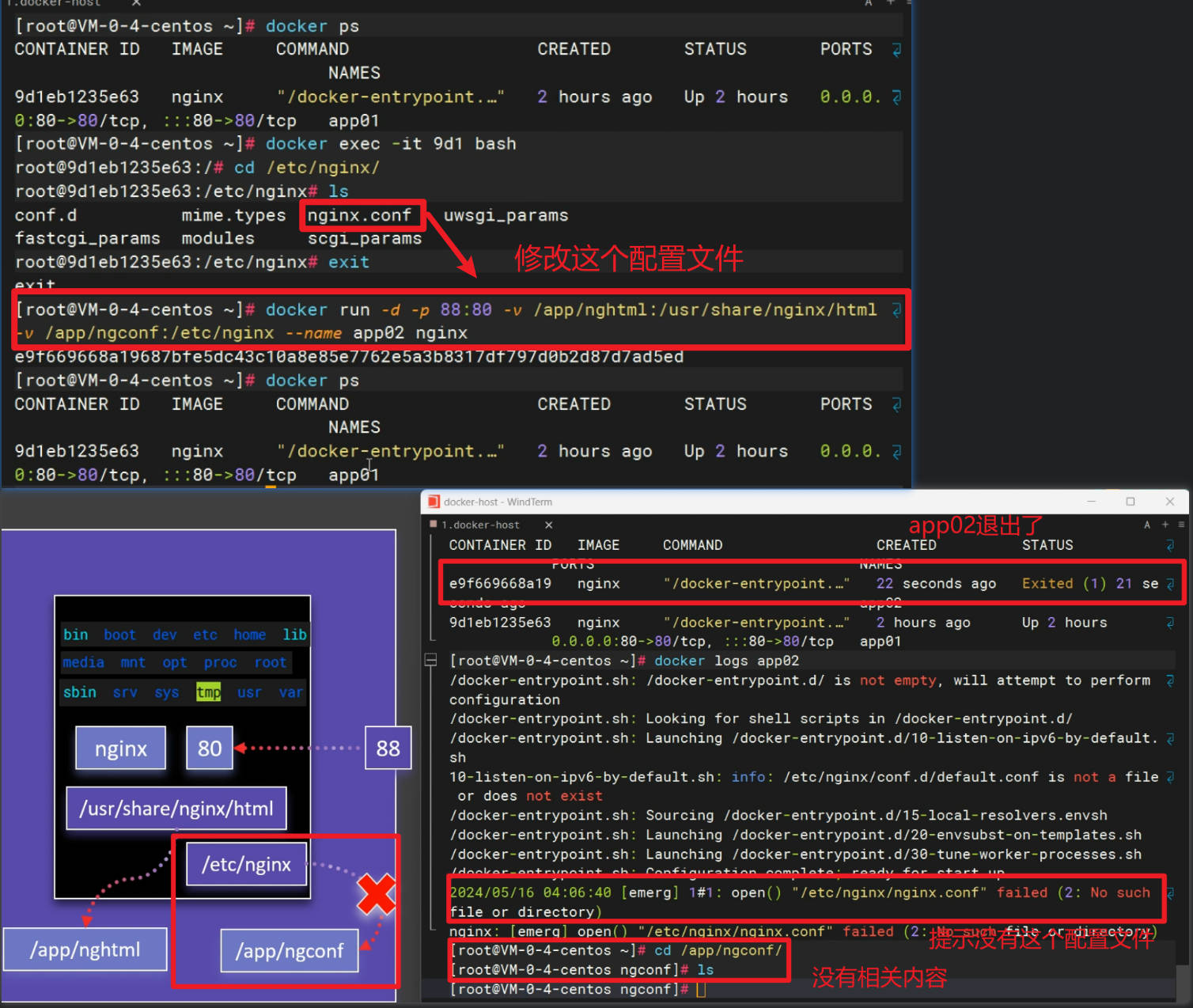Click the /app/ngconf box in diagram
The width and height of the screenshot is (1193, 1008).
290,950
